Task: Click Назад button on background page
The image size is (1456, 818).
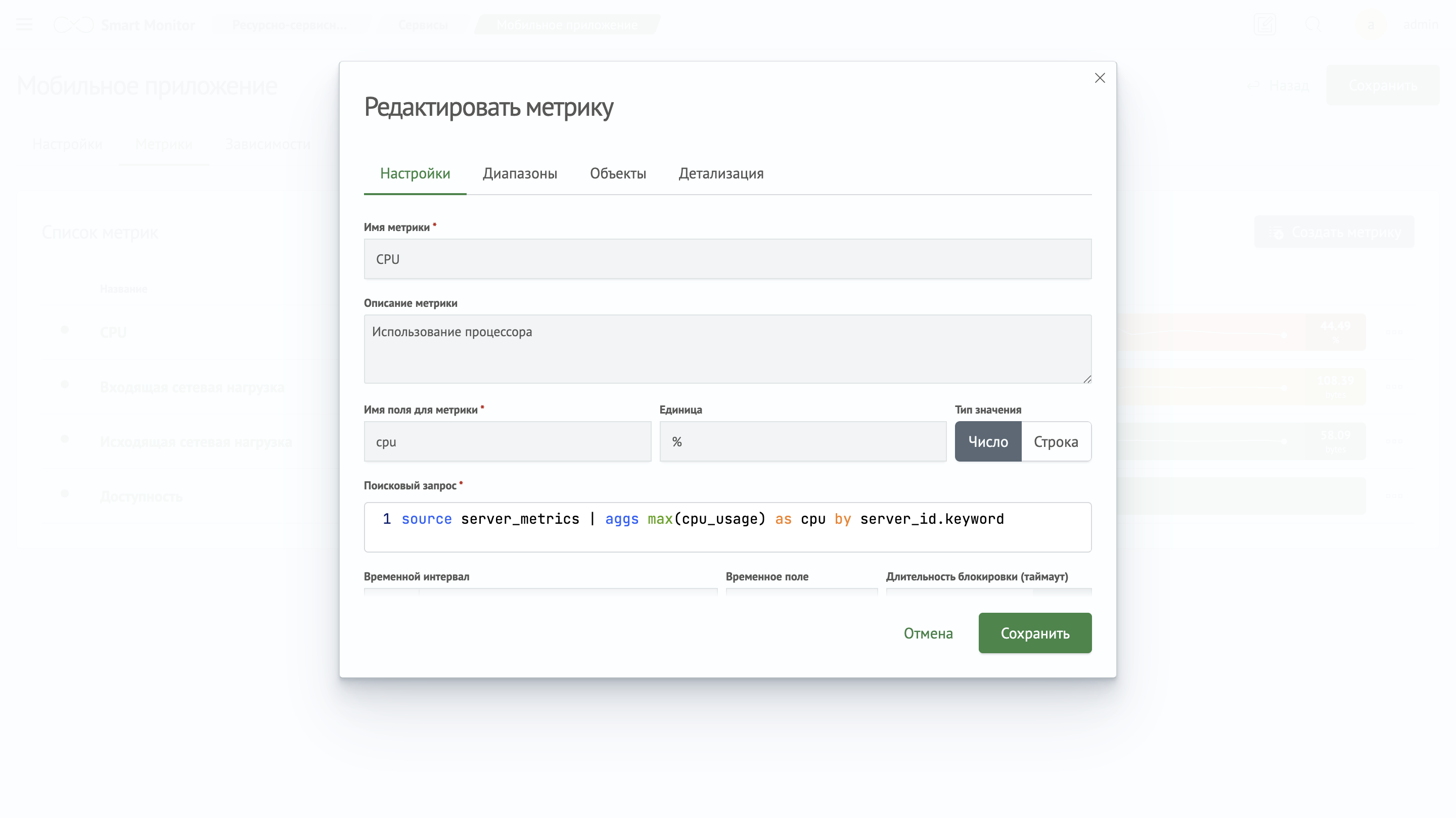Action: coord(1279,85)
